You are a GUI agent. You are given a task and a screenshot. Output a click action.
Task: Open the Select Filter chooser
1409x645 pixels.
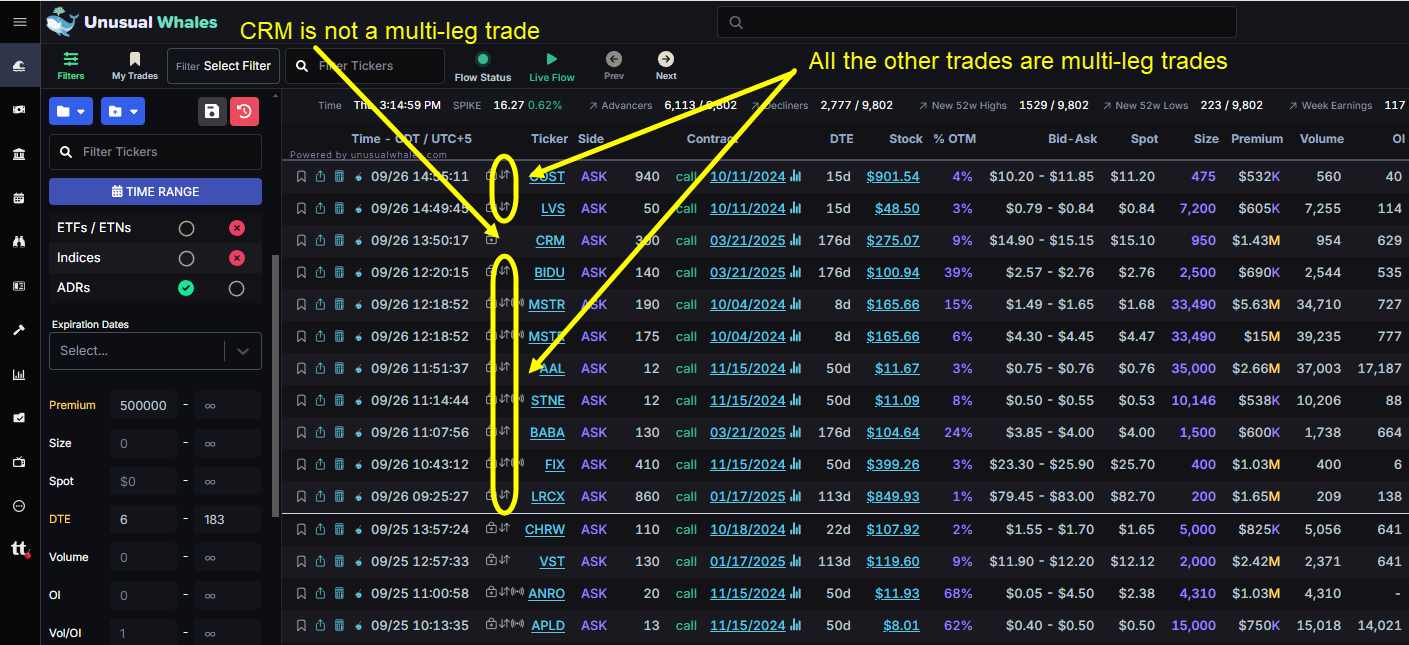[x=237, y=65]
